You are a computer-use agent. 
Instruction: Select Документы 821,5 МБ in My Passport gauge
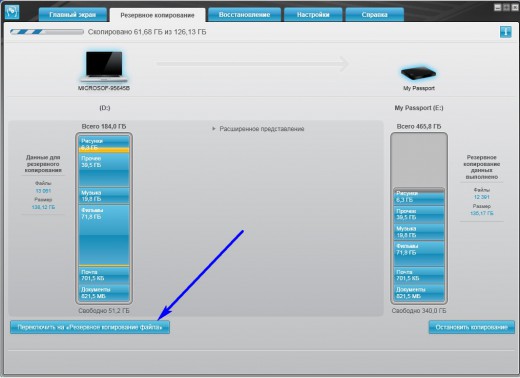419,293
